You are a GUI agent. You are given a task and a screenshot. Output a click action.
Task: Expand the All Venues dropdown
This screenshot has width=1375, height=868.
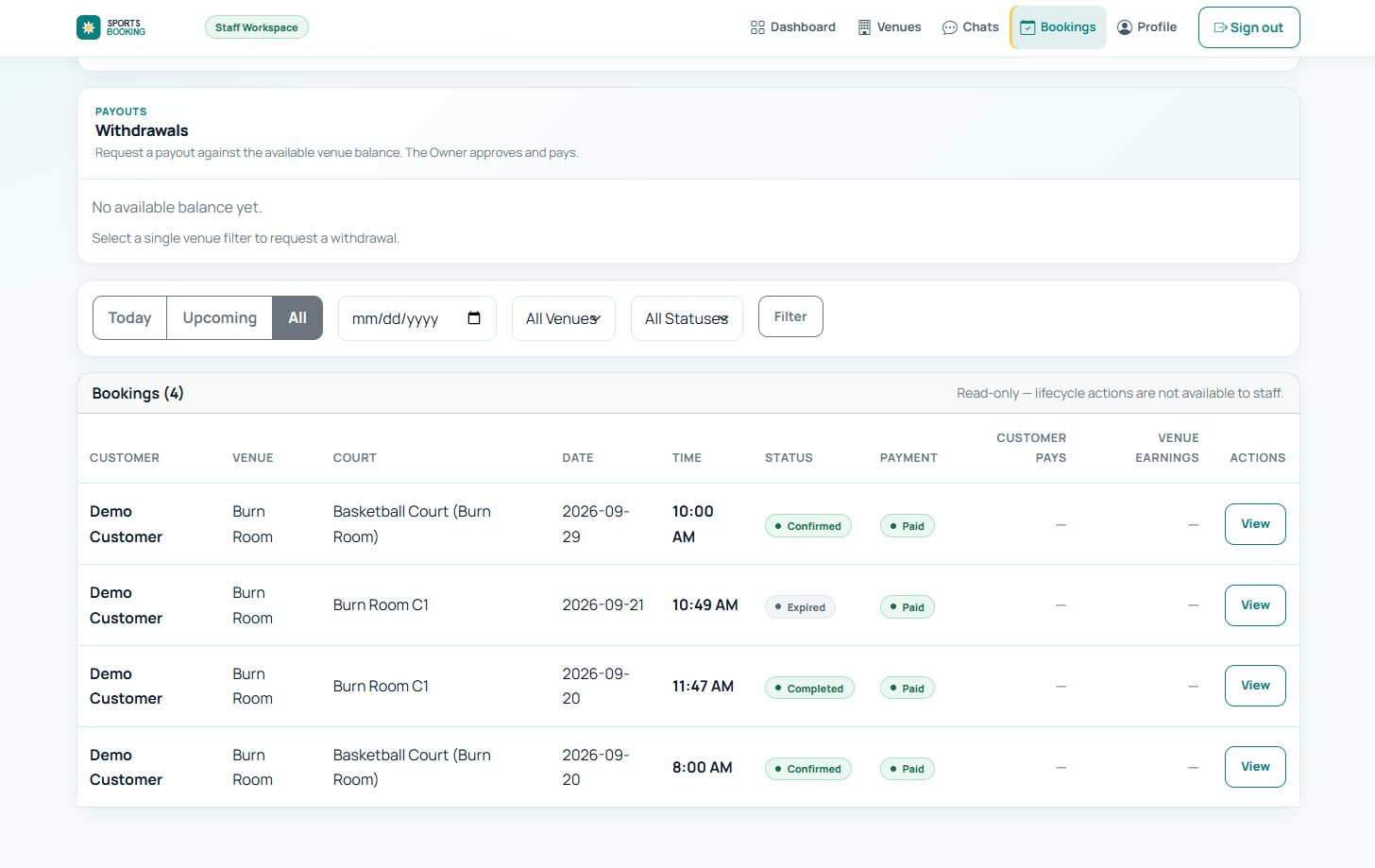click(x=564, y=318)
